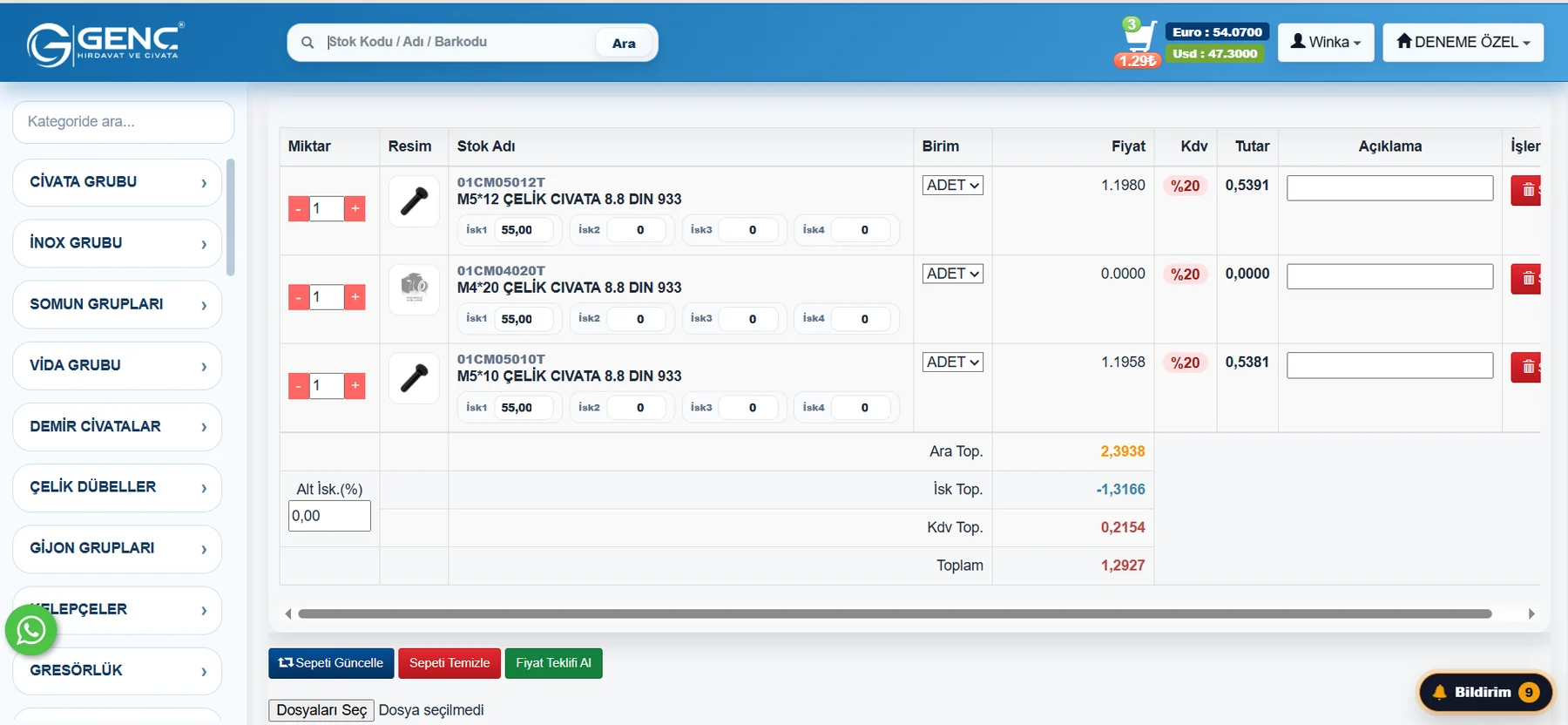Increase quantity of M5*12 bolt

coord(355,209)
